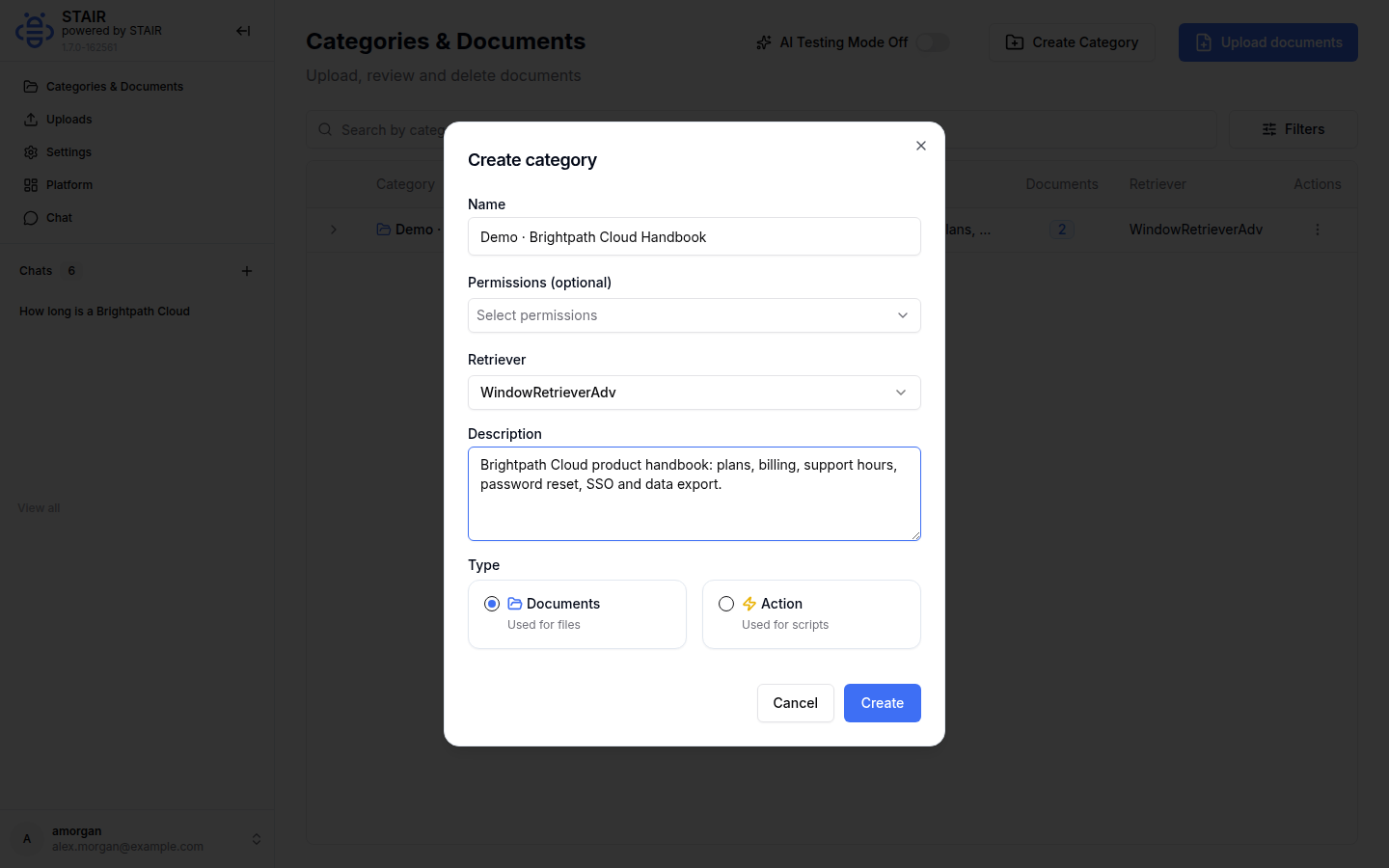Screen dimensions: 1389x868
Task: Open the Select permissions dropdown
Action: [x=694, y=315]
